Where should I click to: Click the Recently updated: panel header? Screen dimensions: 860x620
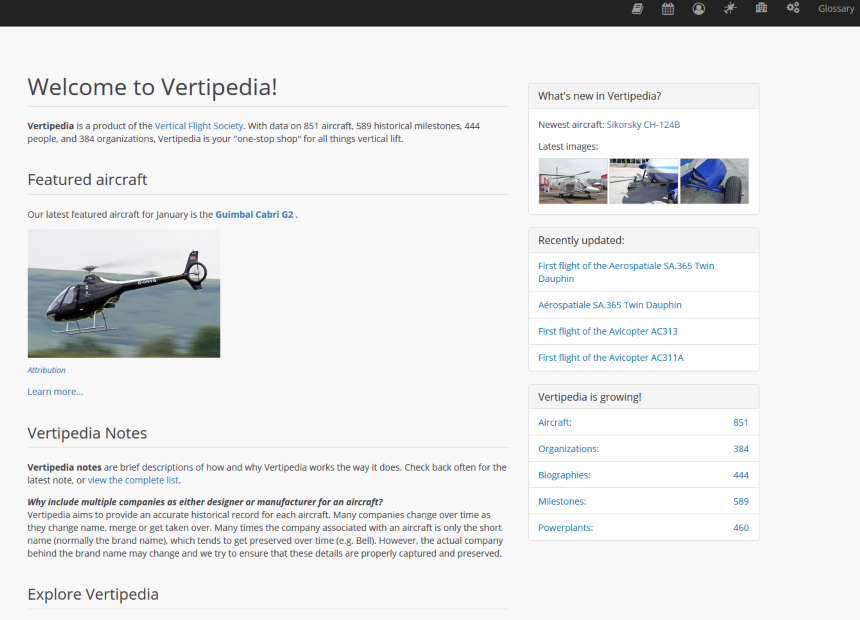(643, 240)
